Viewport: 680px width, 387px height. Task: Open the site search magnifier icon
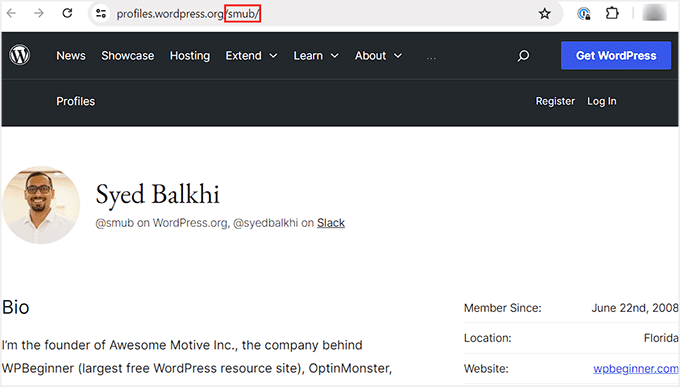coord(523,56)
